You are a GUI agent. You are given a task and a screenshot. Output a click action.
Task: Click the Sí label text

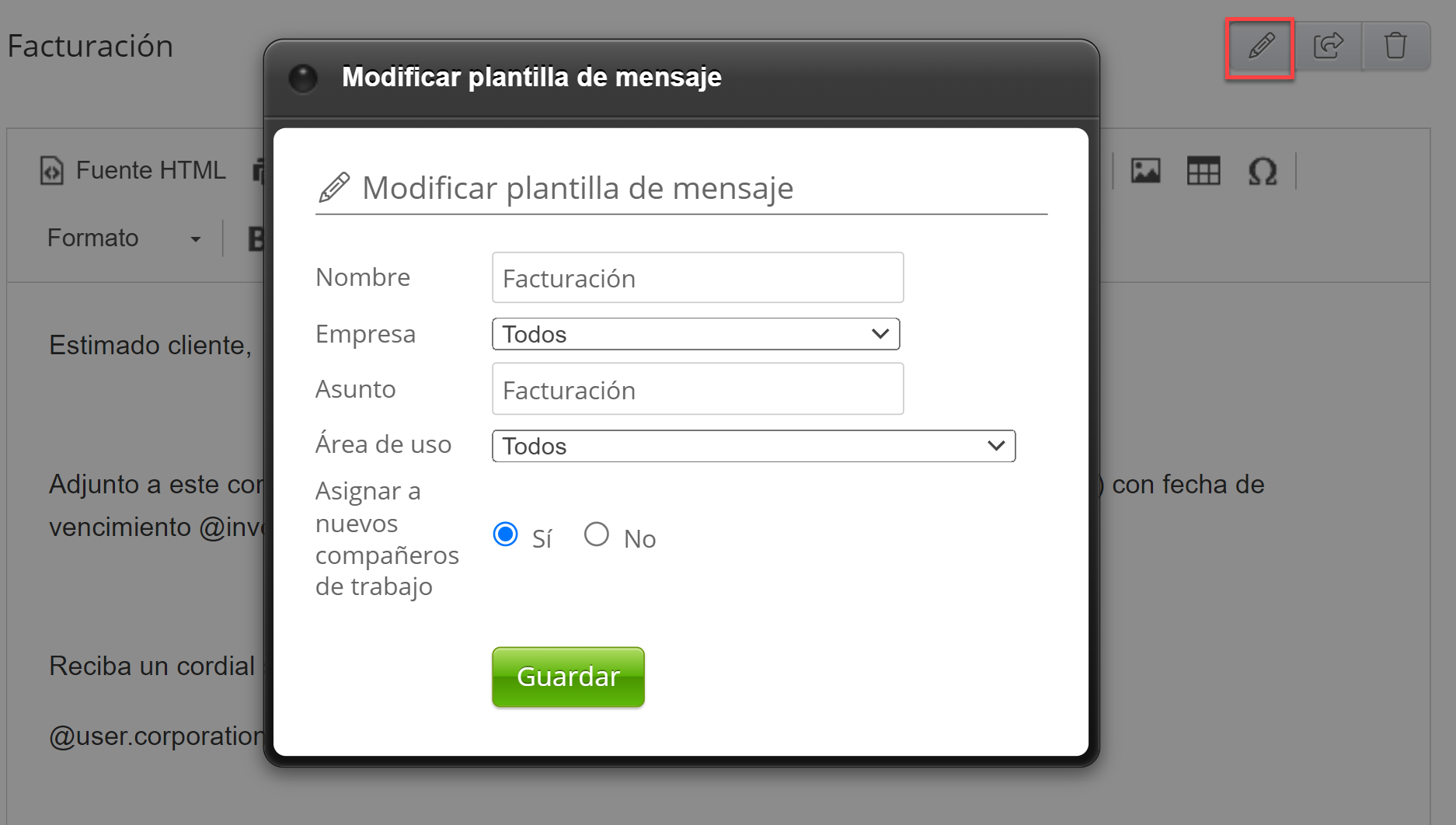[542, 539]
